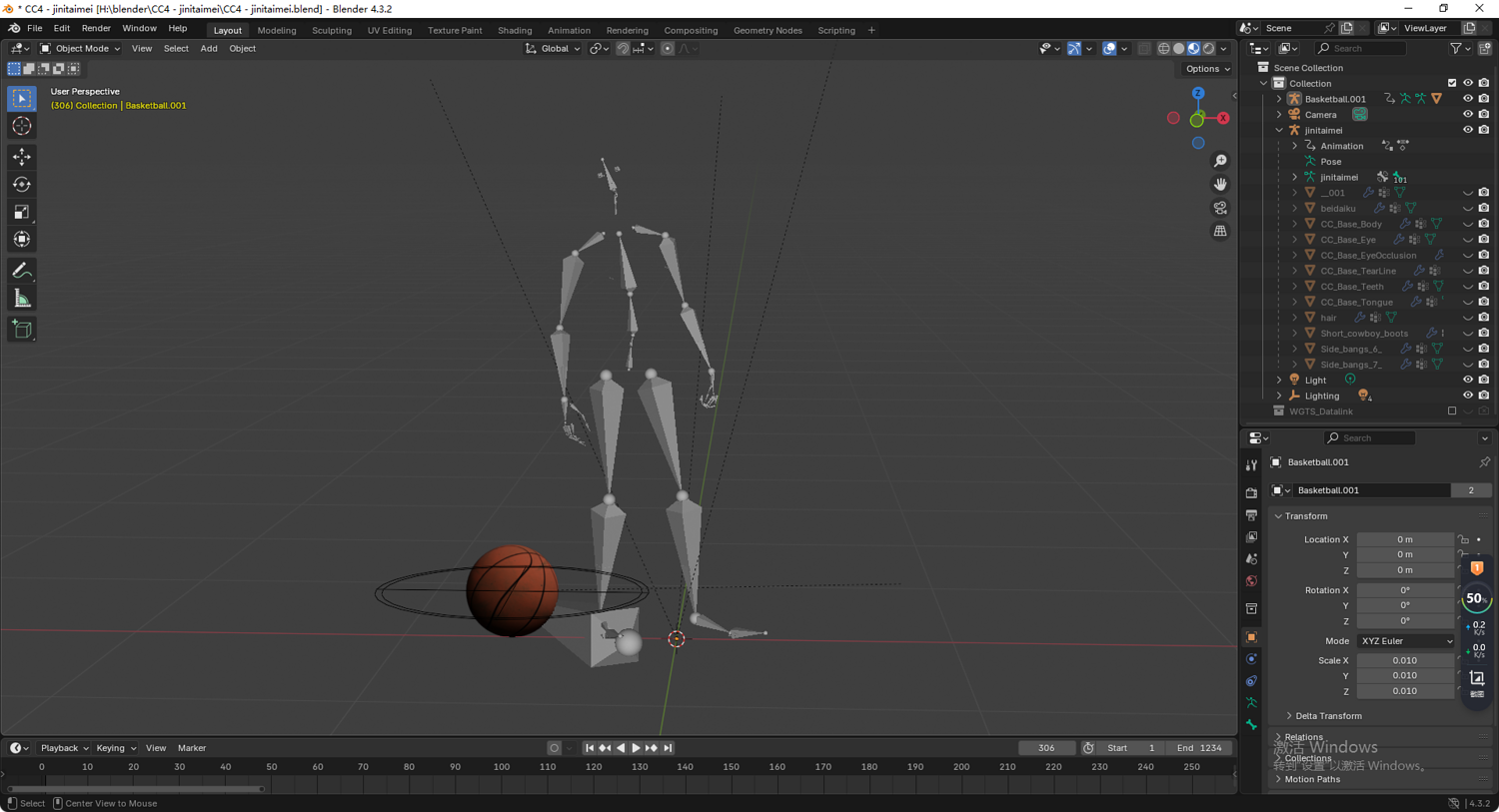Open the Options dropdown in viewport
This screenshot has height=812, width=1499.
coord(1207,69)
